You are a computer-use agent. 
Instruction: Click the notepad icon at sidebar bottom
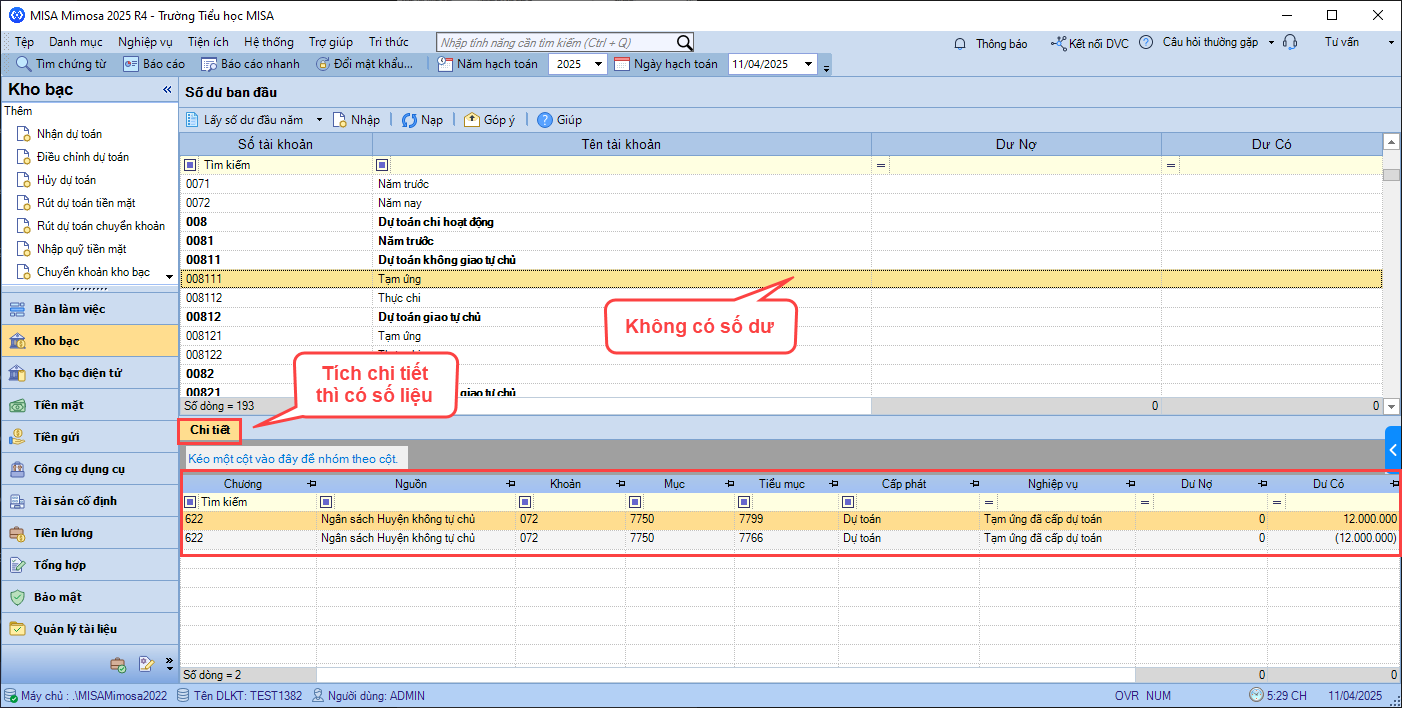[x=146, y=664]
